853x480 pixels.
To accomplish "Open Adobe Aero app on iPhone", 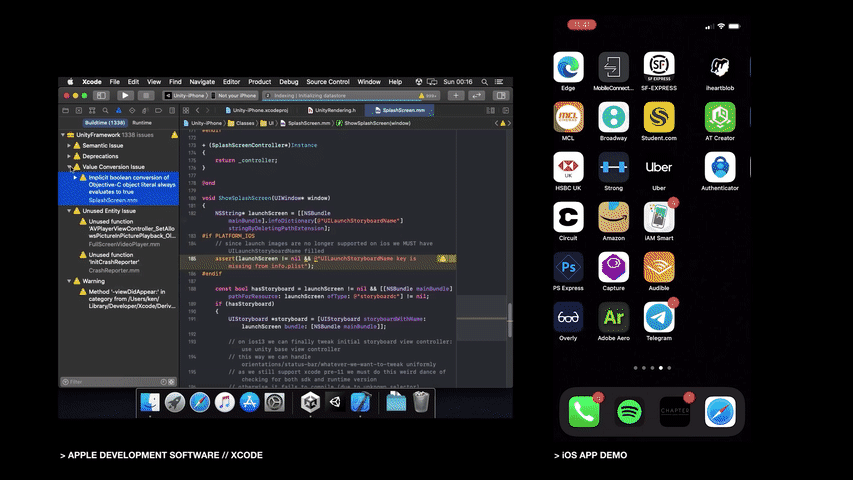I will pyautogui.click(x=614, y=317).
